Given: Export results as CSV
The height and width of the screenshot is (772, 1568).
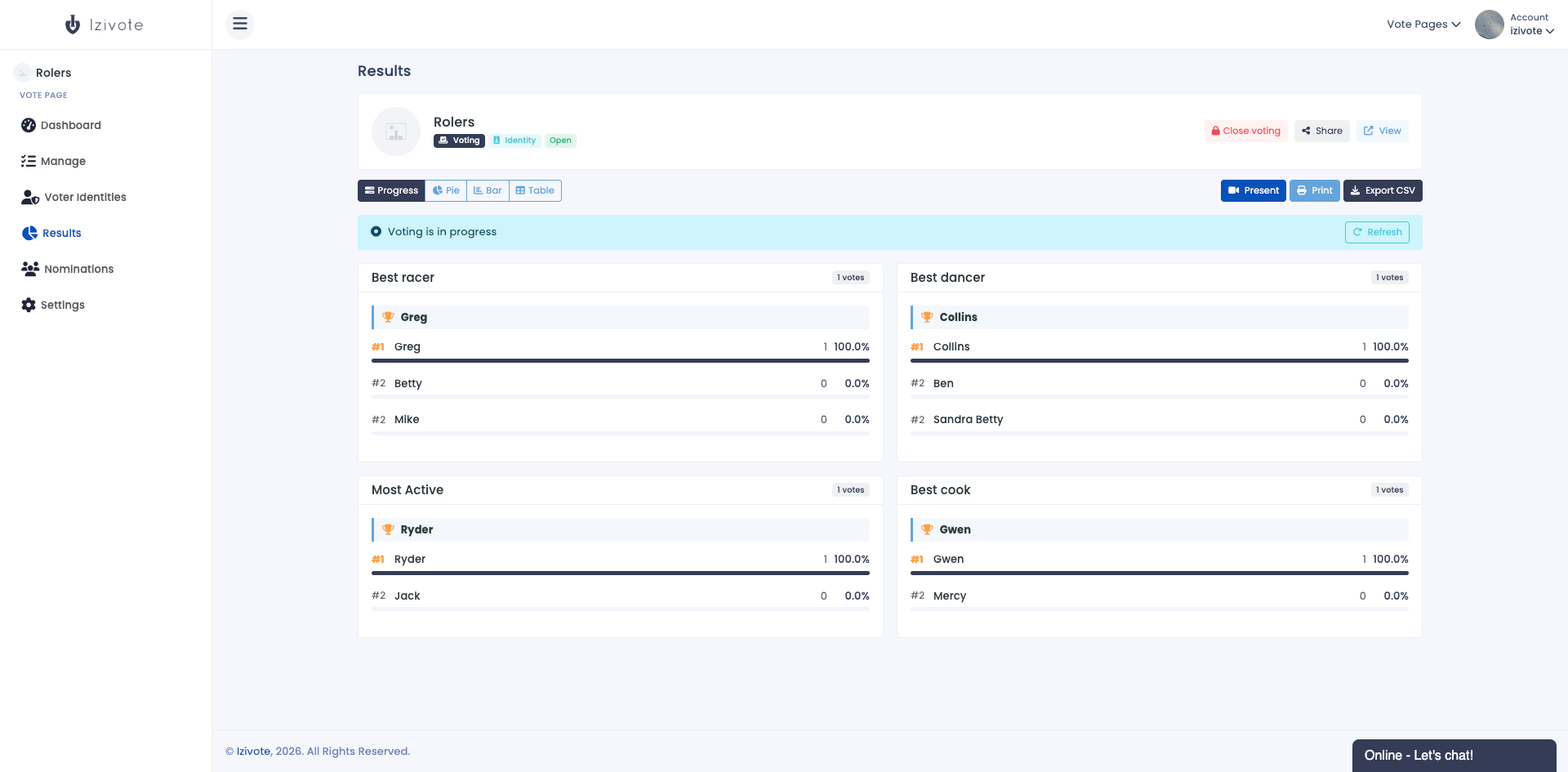Looking at the screenshot, I should click(1383, 190).
